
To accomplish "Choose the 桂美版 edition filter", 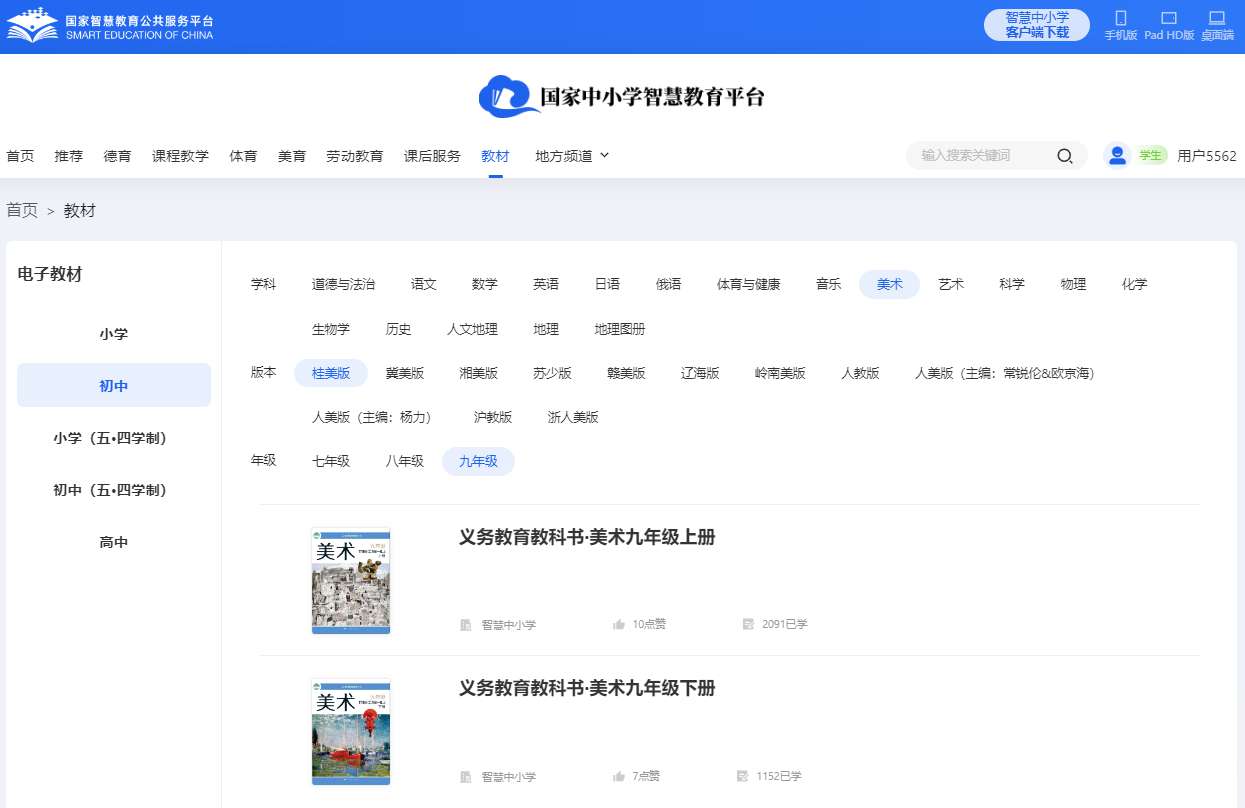I will click(x=331, y=373).
